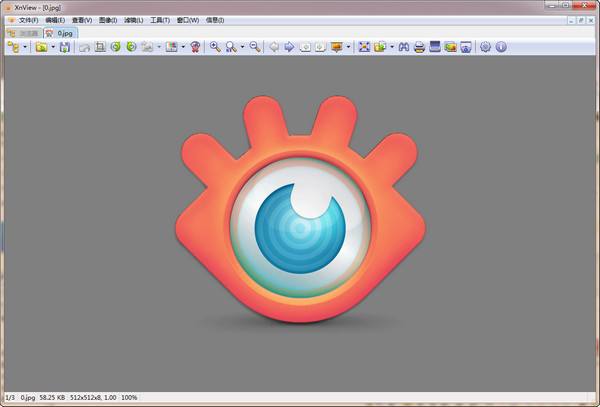Click the next page icon
The width and height of the screenshot is (600, 407).
pos(320,47)
